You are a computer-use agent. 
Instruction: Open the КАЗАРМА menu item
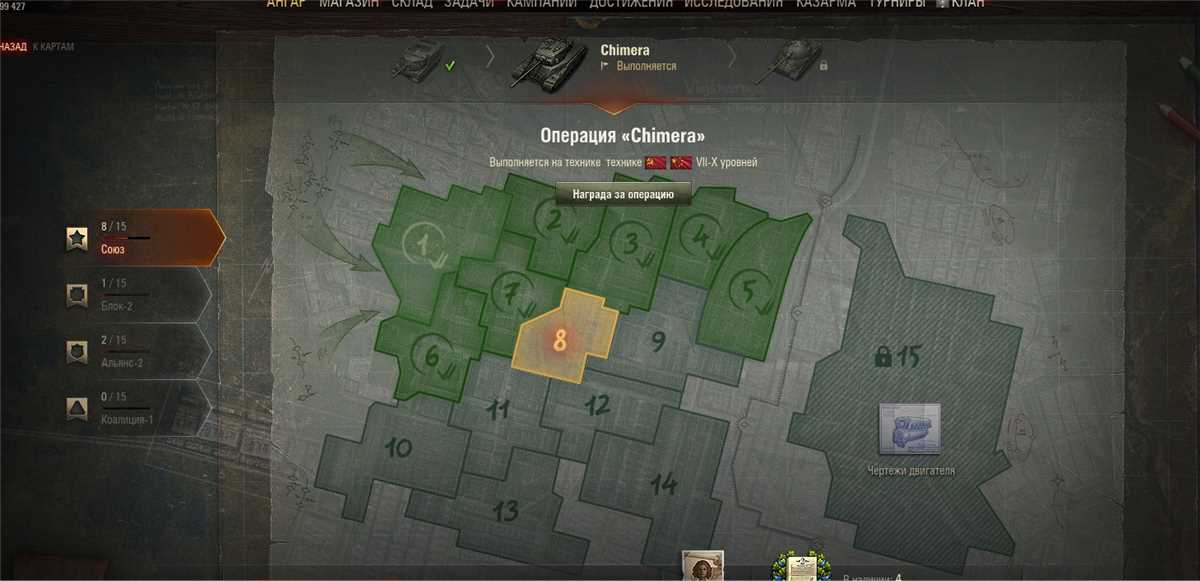pos(826,4)
